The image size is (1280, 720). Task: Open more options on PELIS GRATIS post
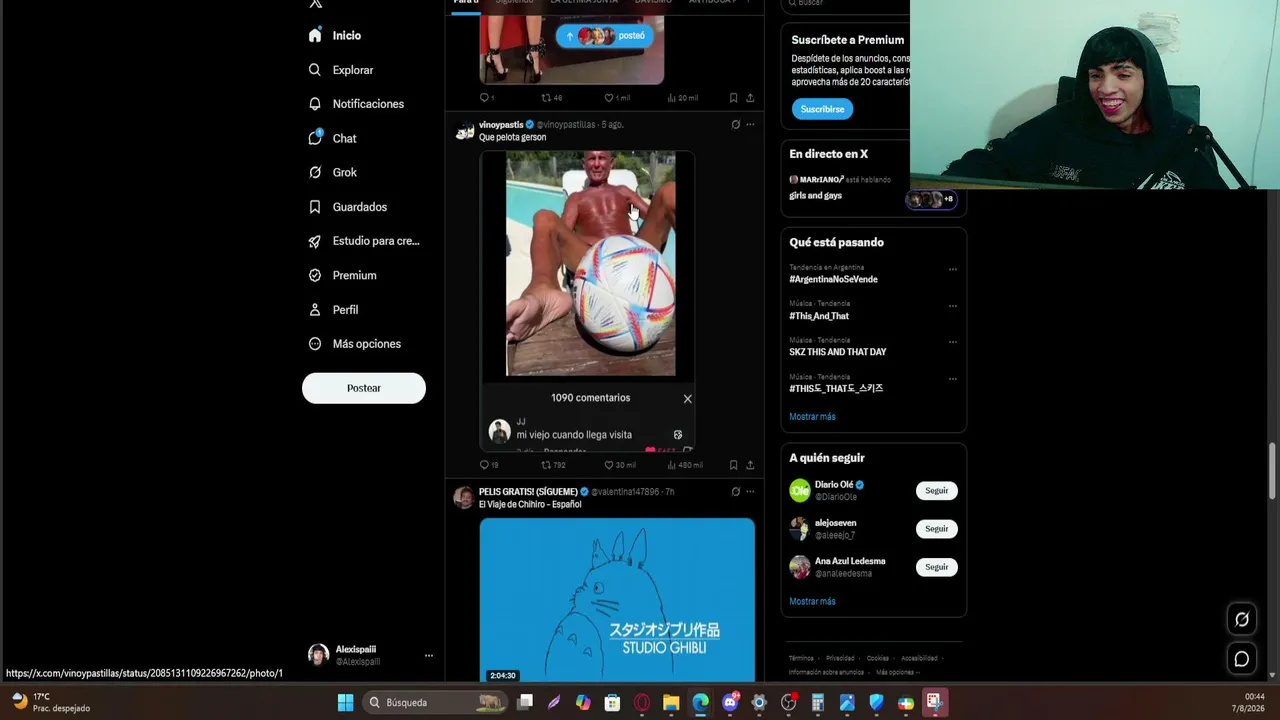pyautogui.click(x=750, y=492)
